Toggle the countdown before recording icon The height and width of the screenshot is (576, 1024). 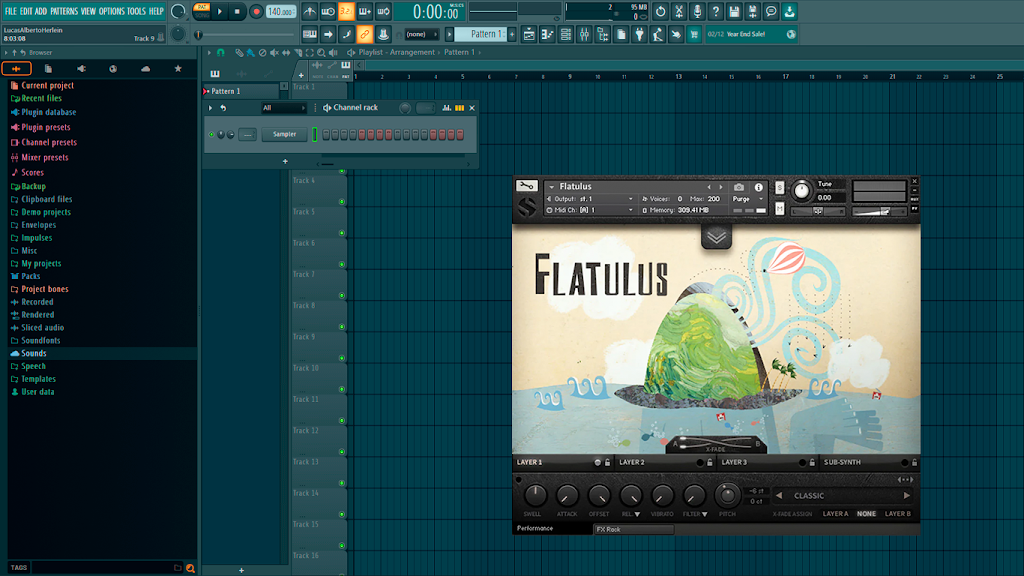(346, 12)
